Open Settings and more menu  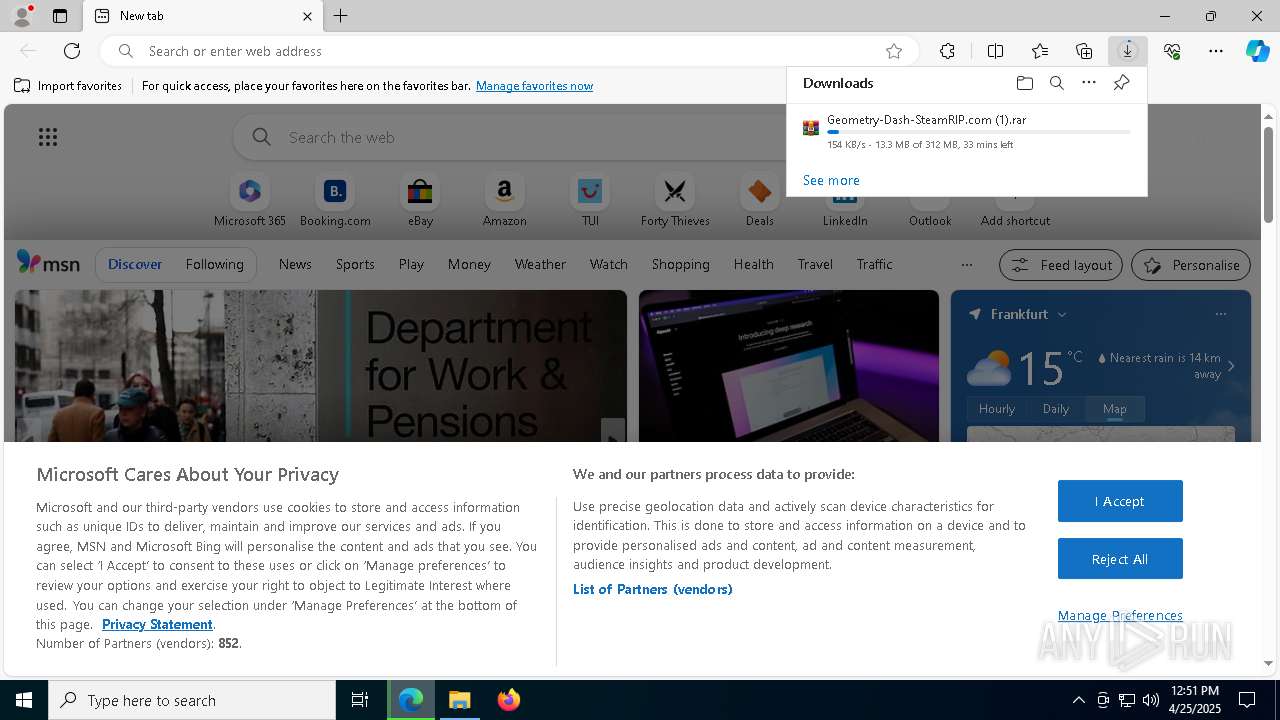click(1216, 51)
